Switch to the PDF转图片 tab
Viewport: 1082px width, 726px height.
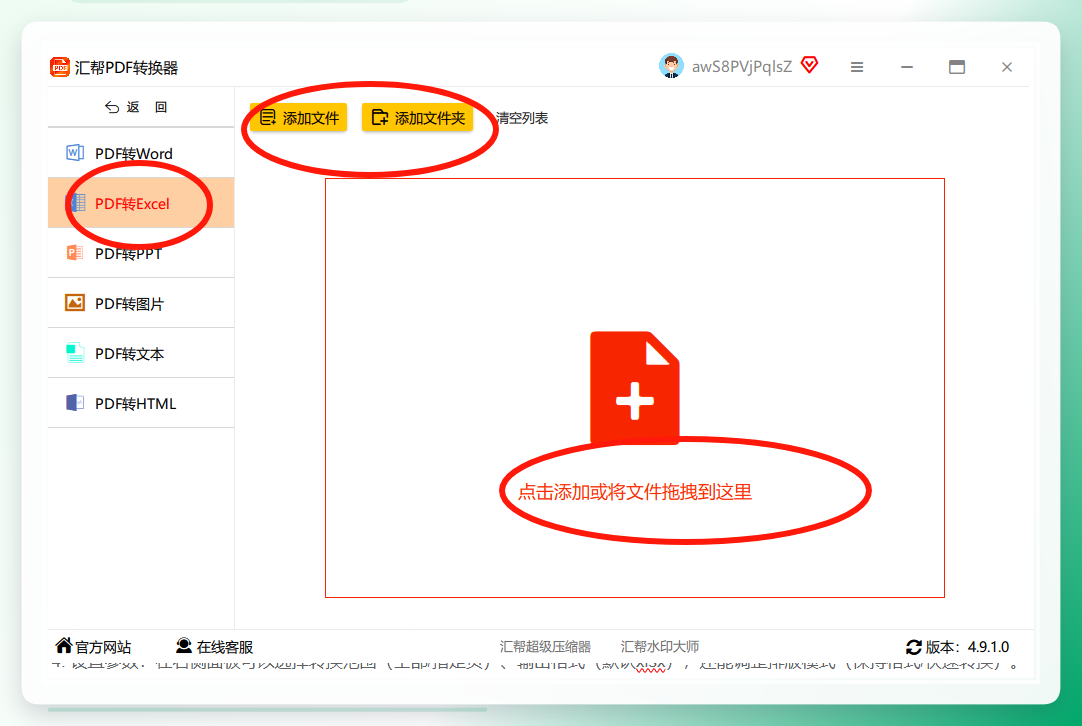click(141, 303)
